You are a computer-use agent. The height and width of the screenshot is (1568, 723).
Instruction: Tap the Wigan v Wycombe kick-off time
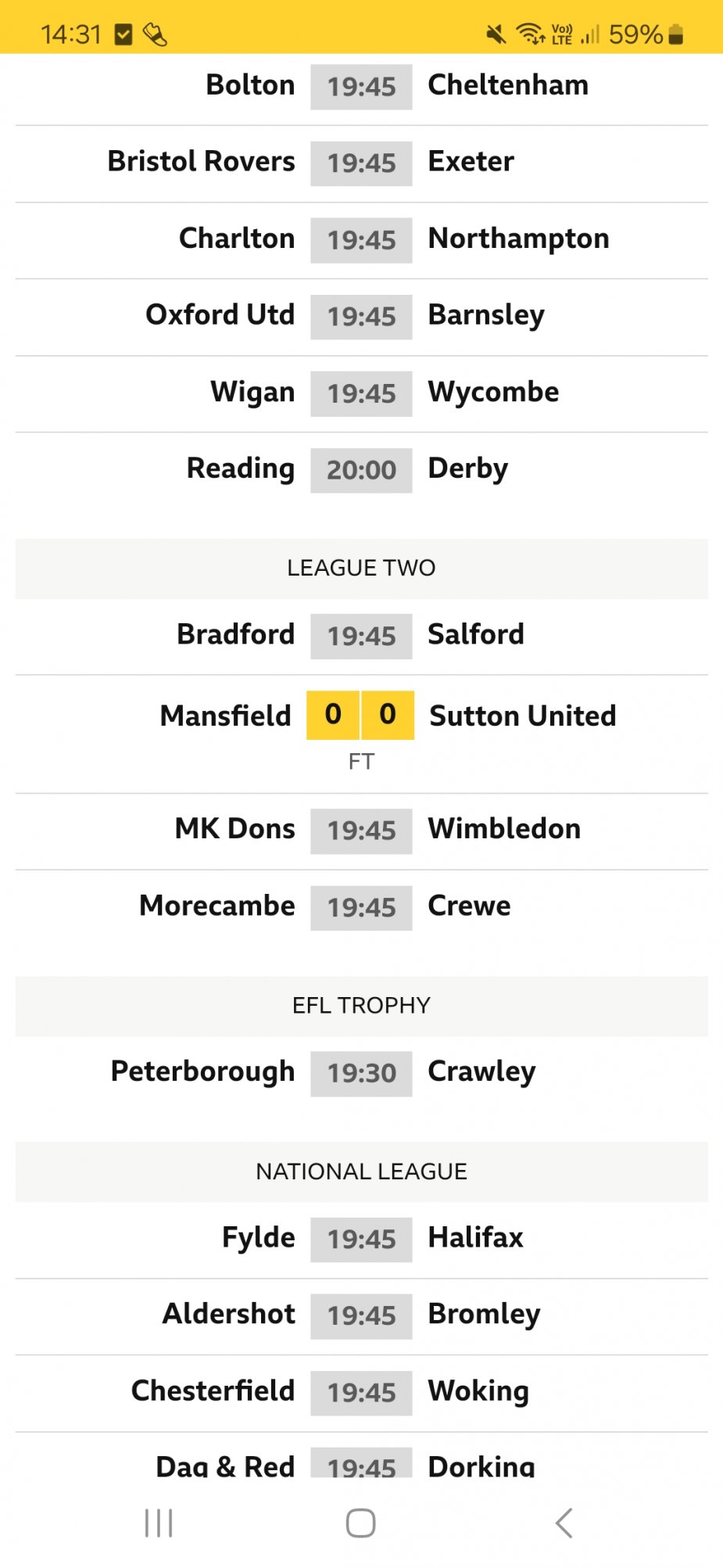(x=361, y=393)
